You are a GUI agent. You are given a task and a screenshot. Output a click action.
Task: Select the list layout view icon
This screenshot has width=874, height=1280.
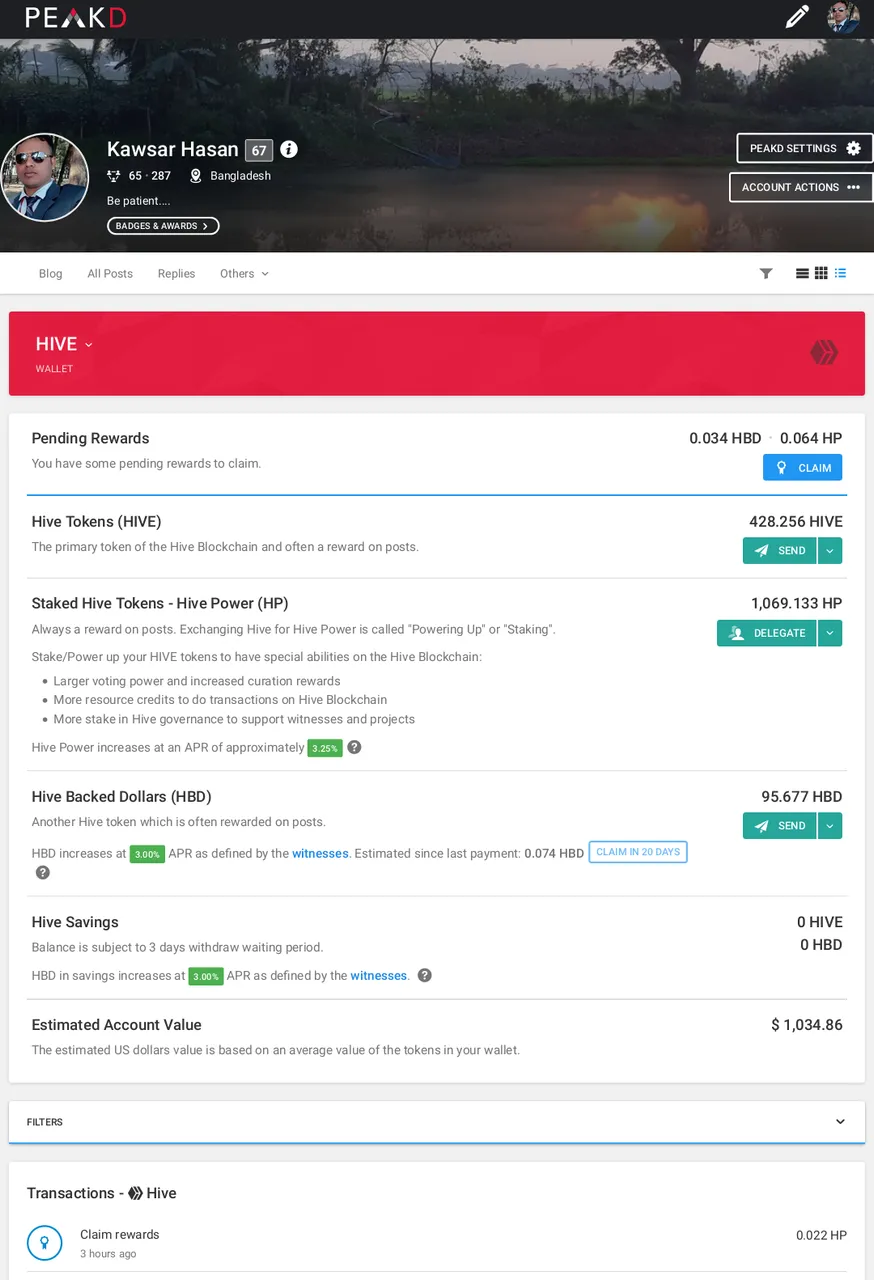click(x=802, y=273)
